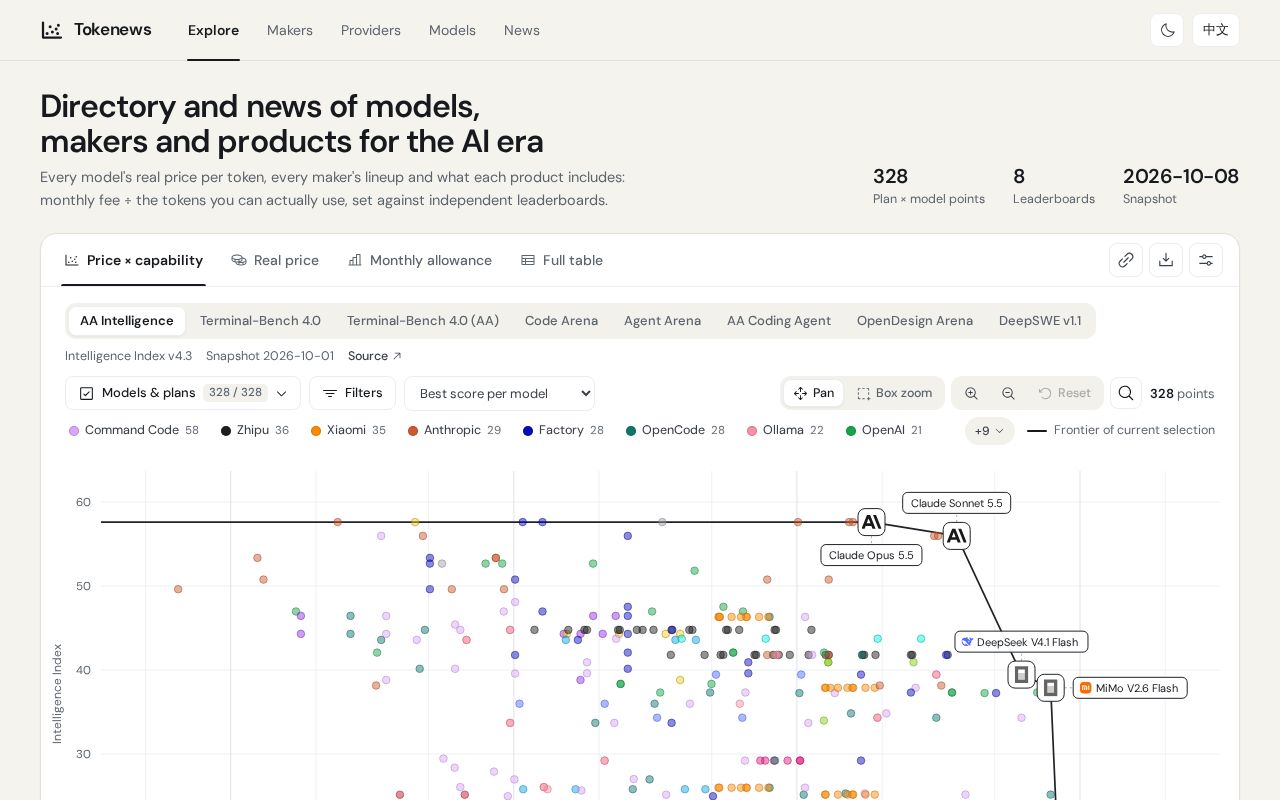
Task: Click the Tokenews logo icon
Action: 51,30
